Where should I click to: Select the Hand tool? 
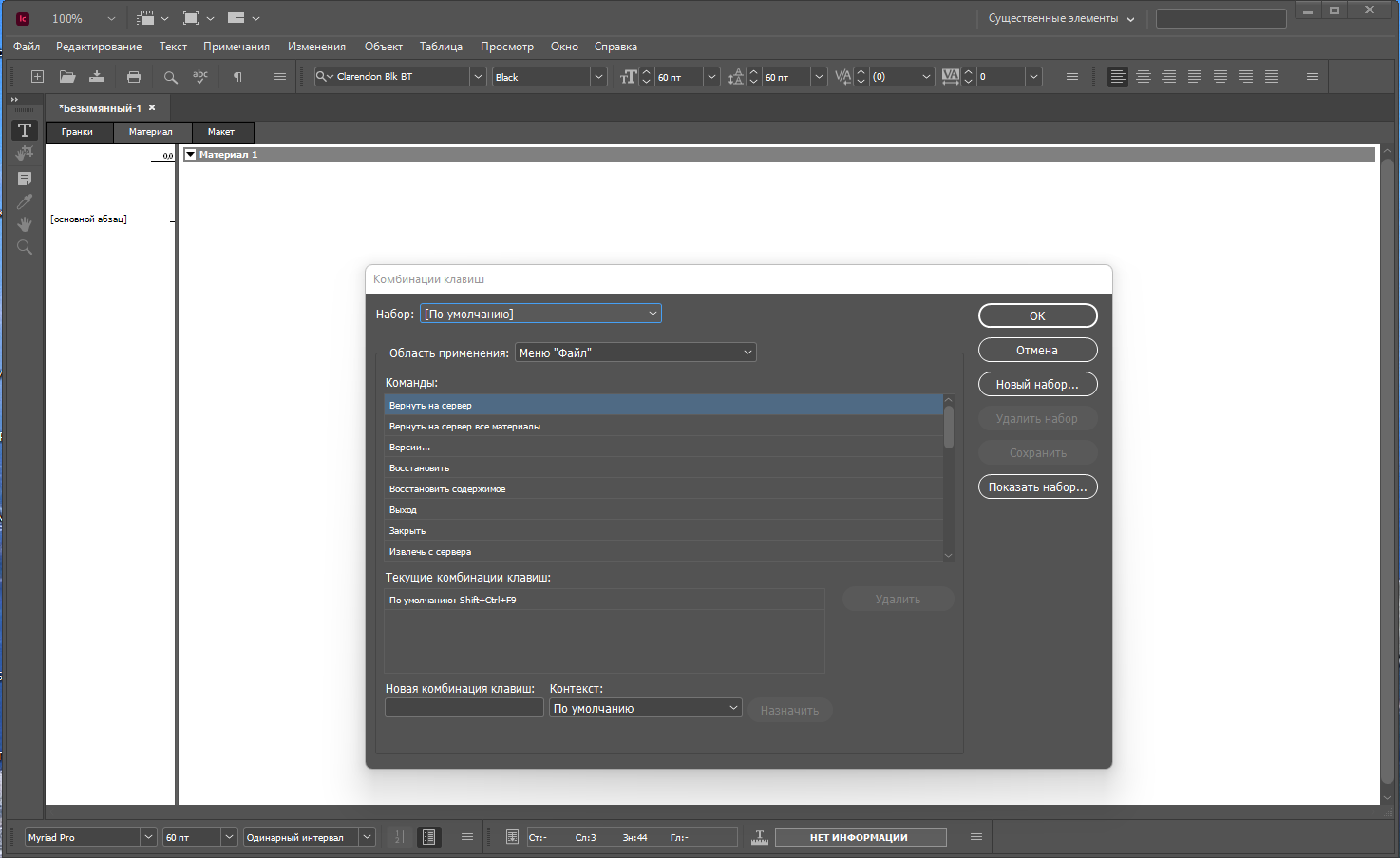pyautogui.click(x=25, y=224)
